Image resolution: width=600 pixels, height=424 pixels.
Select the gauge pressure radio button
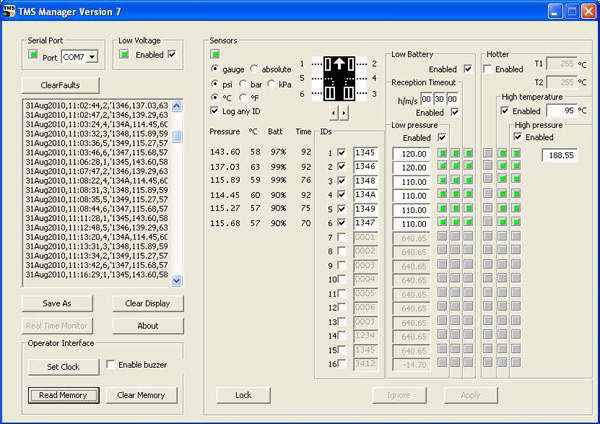[x=215, y=69]
